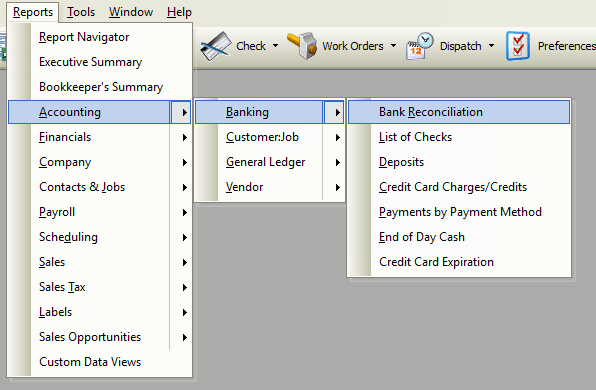Open Credit Card Expiration report
The height and width of the screenshot is (390, 596).
point(459,262)
